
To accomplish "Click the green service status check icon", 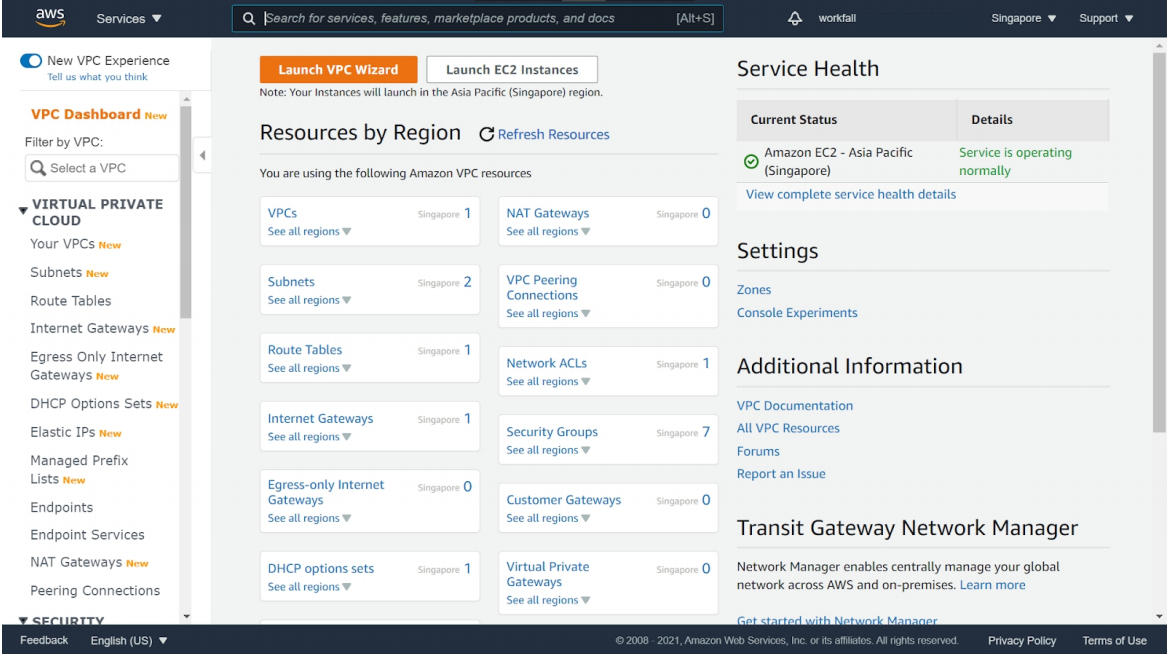I will [x=751, y=162].
